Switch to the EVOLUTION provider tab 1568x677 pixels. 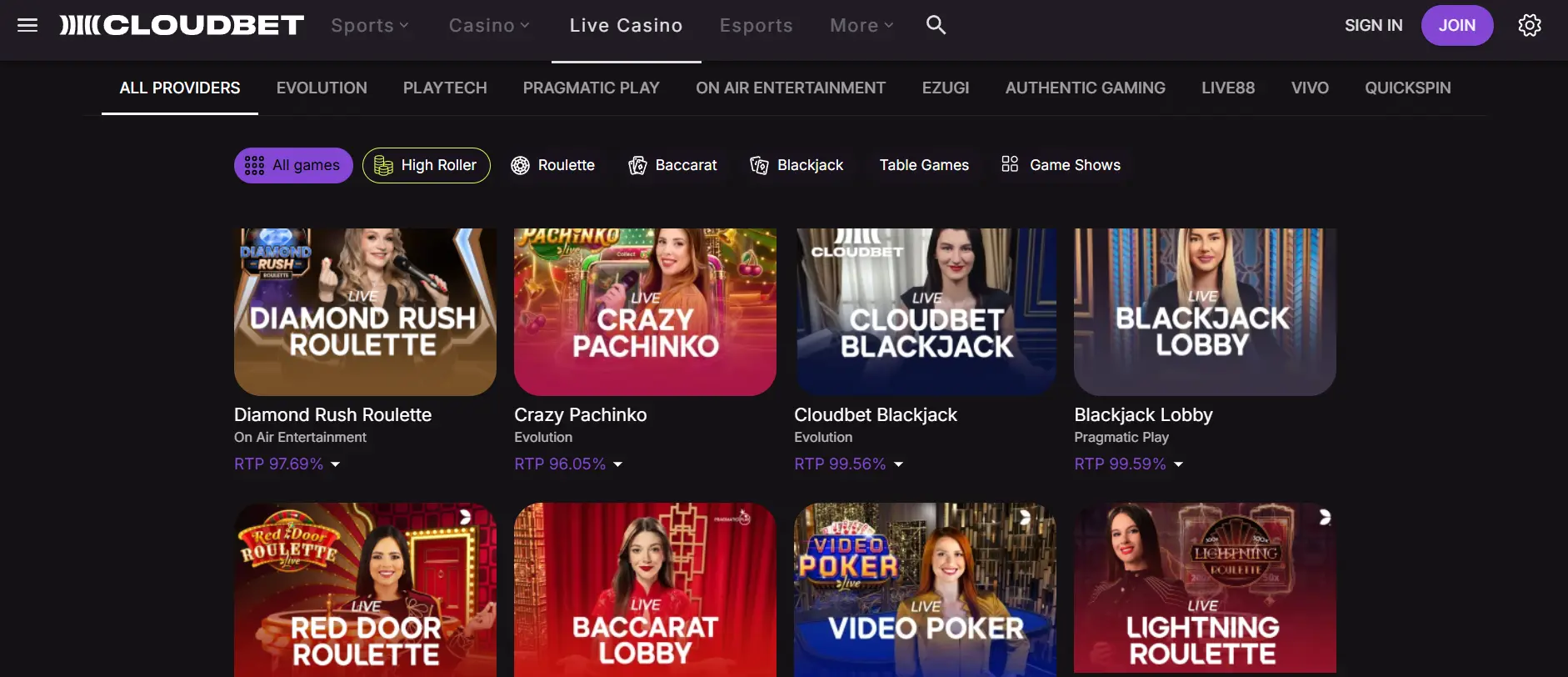322,88
